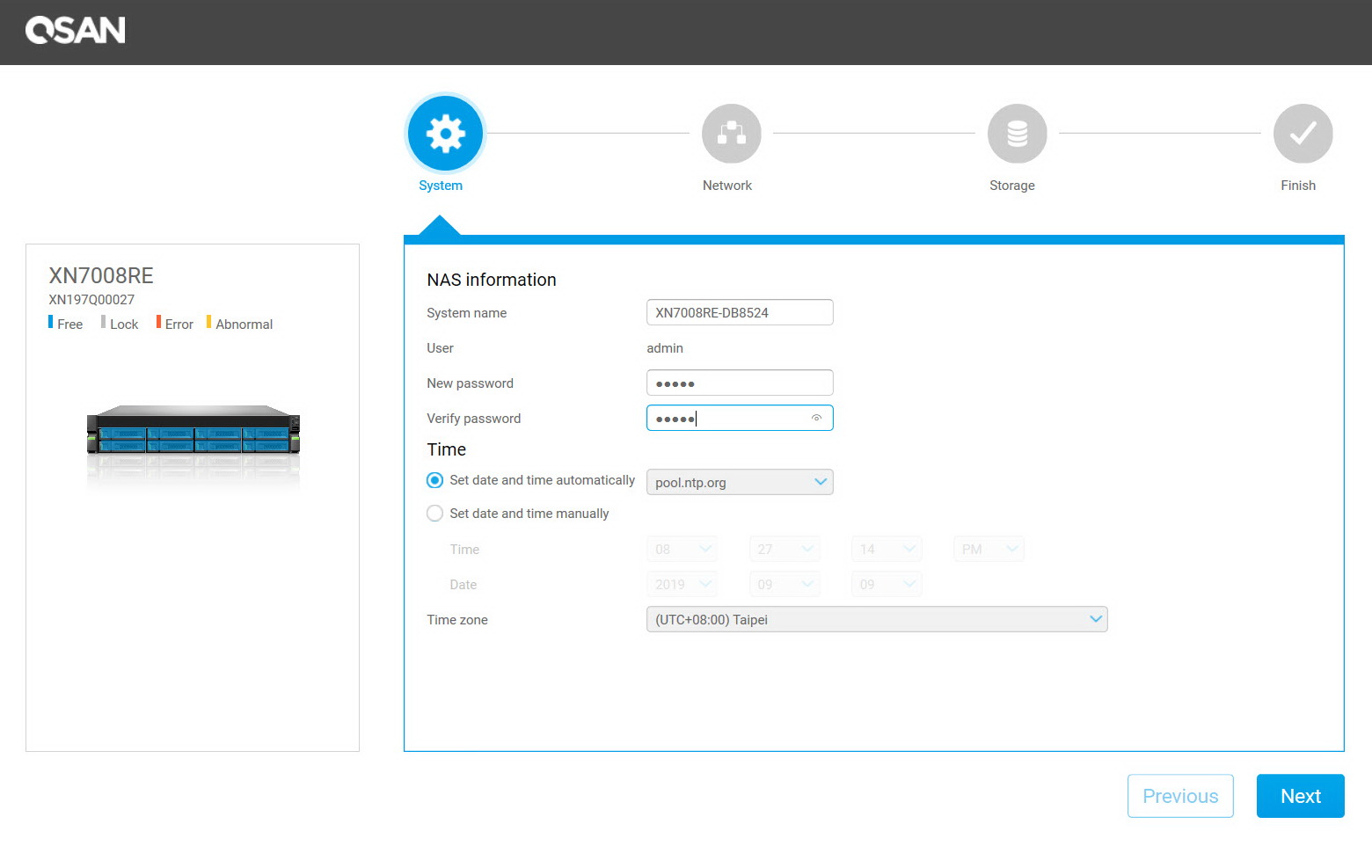Open the PM period dropdown
This screenshot has height=868, width=1372.
(x=989, y=549)
